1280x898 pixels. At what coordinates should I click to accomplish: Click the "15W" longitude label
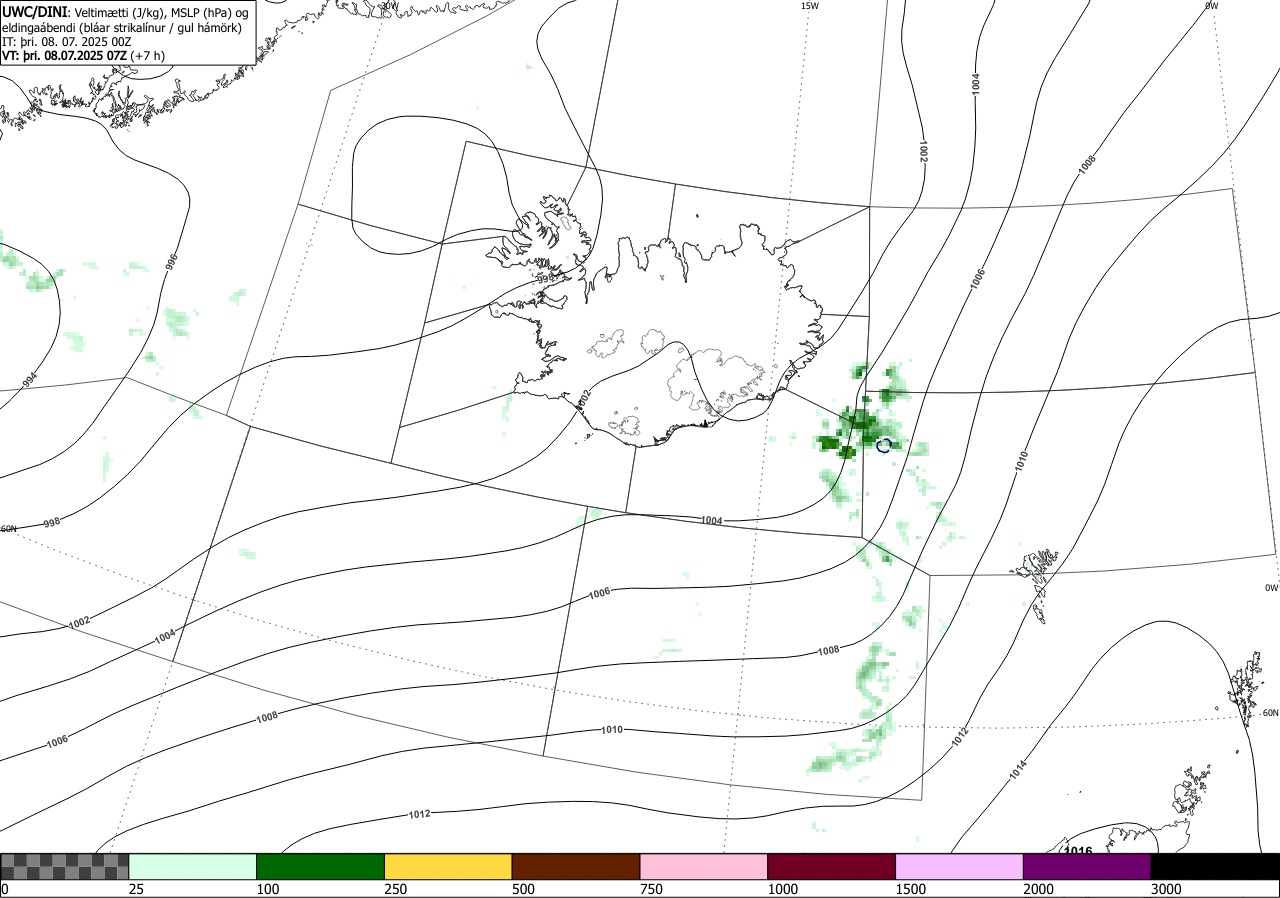(810, 5)
